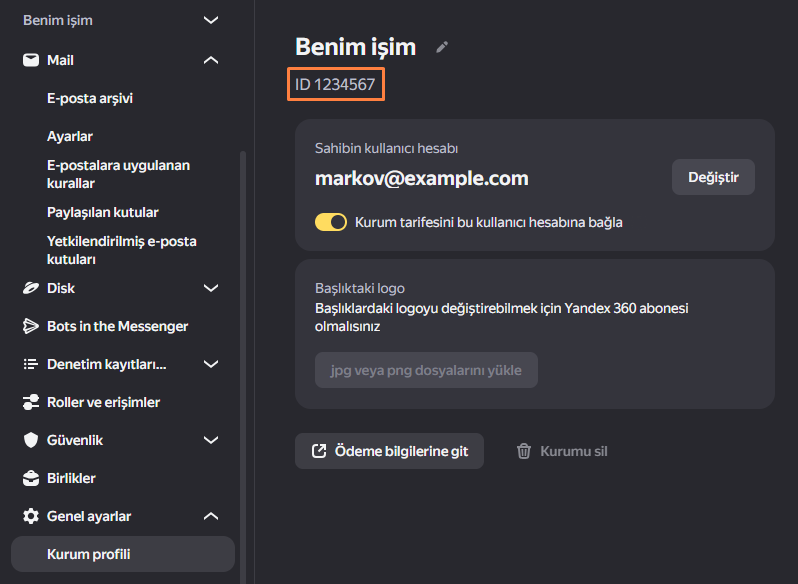Click the Mail envelope icon in sidebar
The height and width of the screenshot is (584, 798).
(31, 60)
